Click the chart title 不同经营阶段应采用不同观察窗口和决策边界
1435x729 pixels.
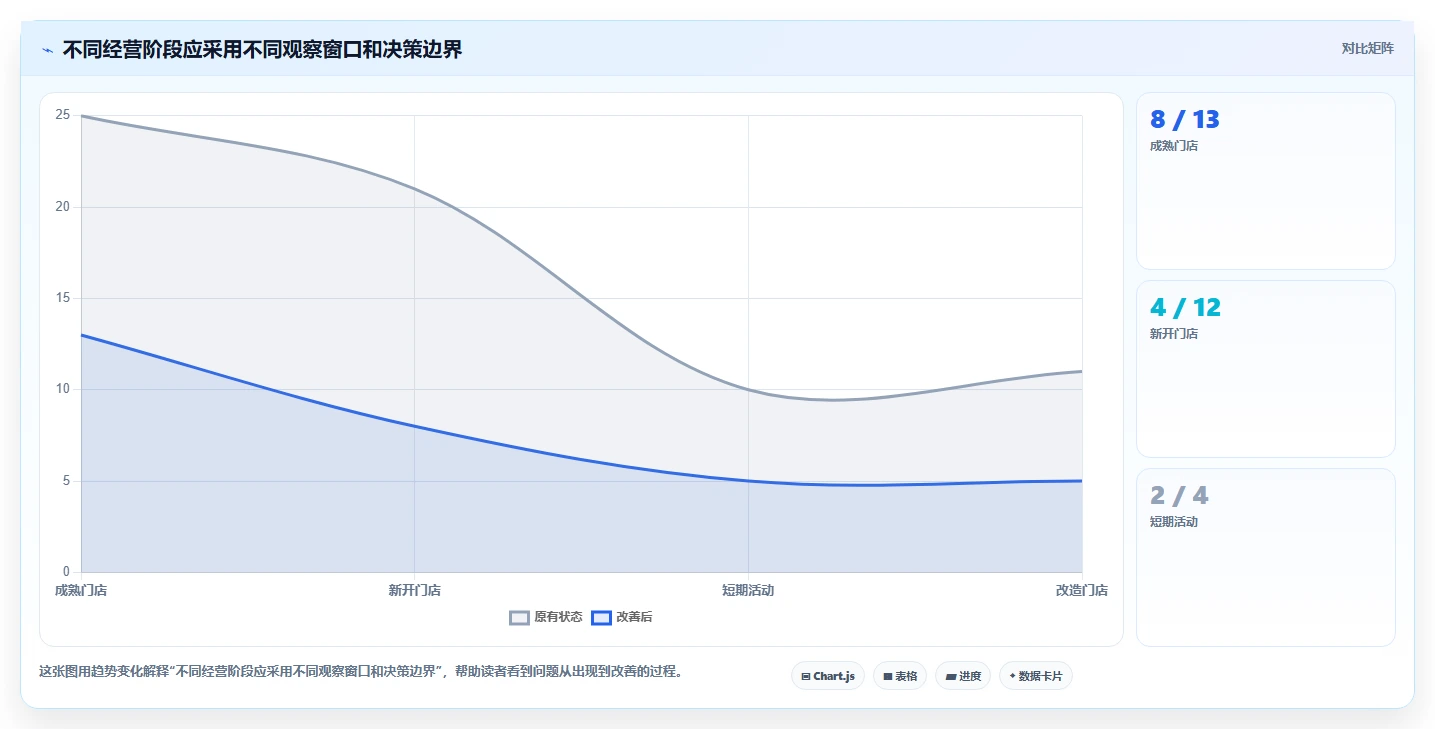[262, 49]
